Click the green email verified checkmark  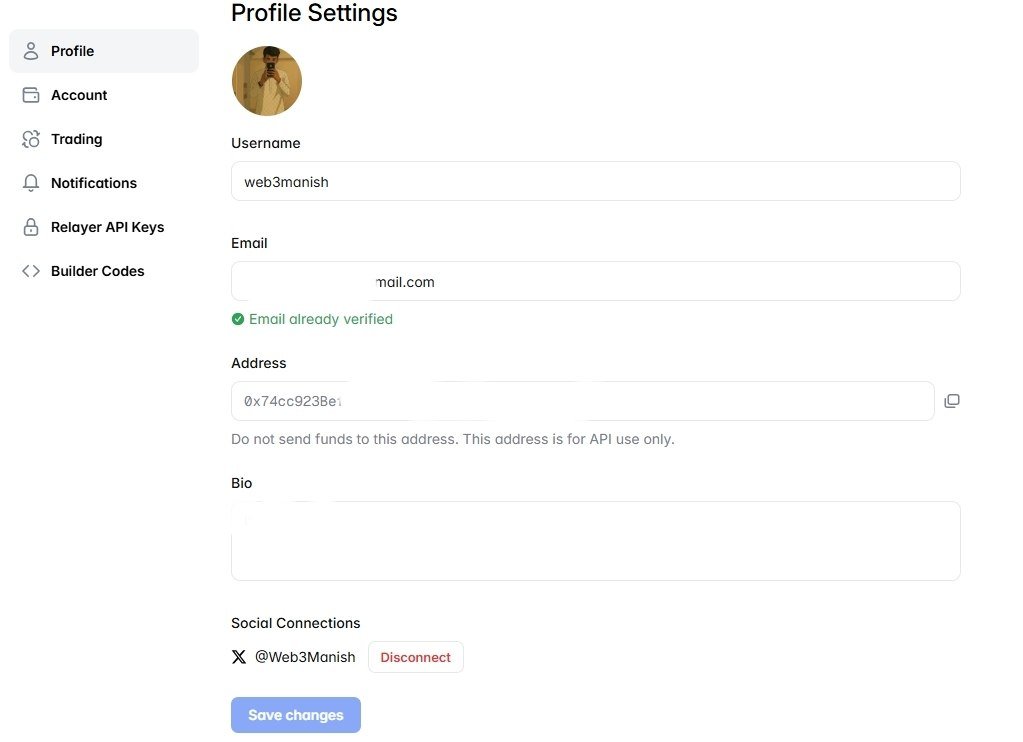[238, 319]
